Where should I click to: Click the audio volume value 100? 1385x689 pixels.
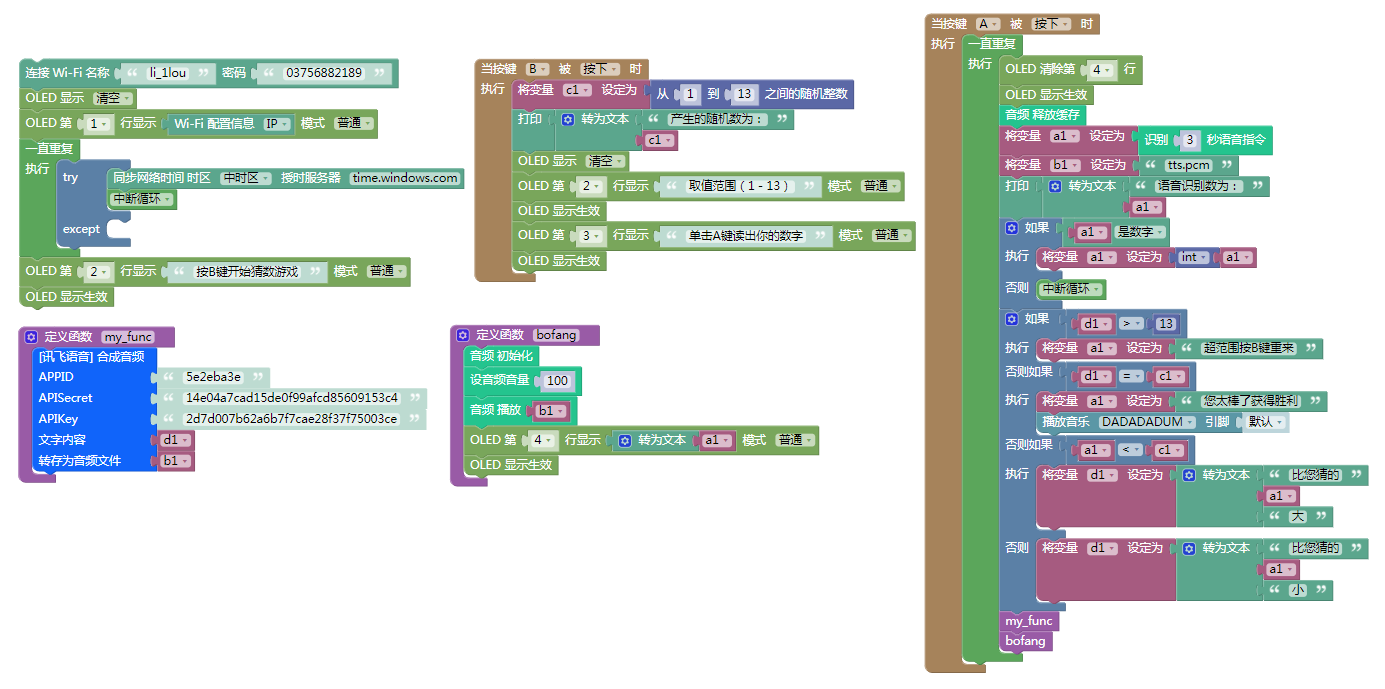pyautogui.click(x=557, y=381)
